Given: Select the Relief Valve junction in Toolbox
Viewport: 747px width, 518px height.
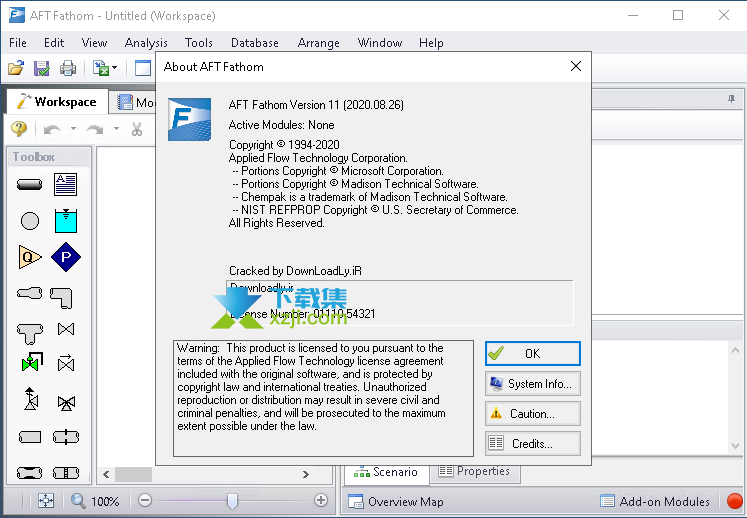Looking at the screenshot, I should [31, 399].
